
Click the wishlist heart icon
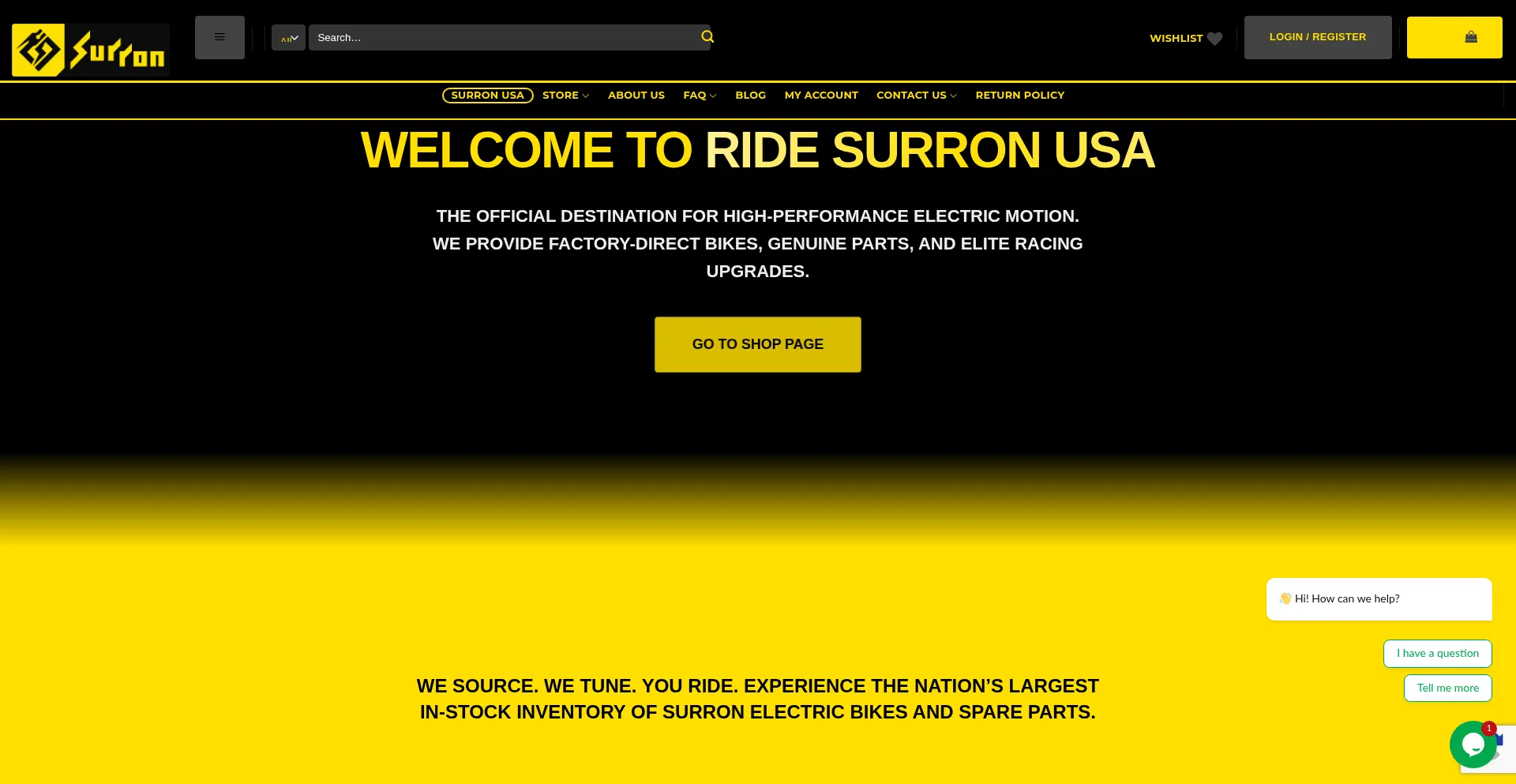point(1215,38)
